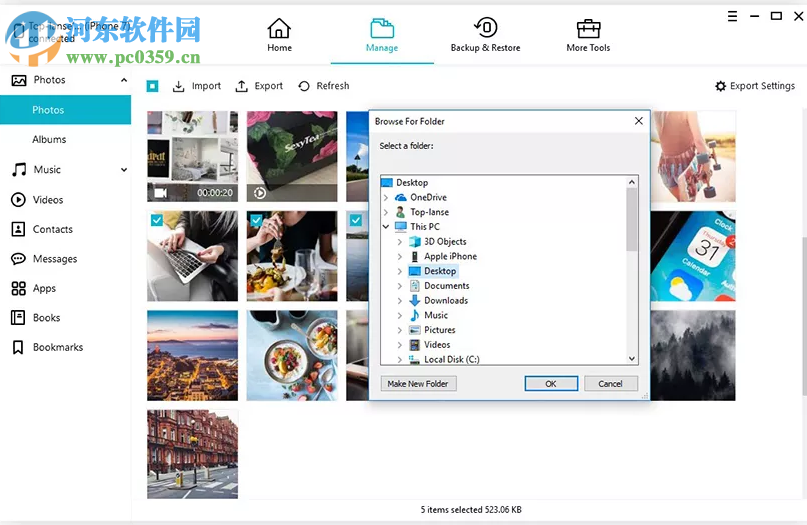
Task: Expand the OneDrive node
Action: click(385, 198)
